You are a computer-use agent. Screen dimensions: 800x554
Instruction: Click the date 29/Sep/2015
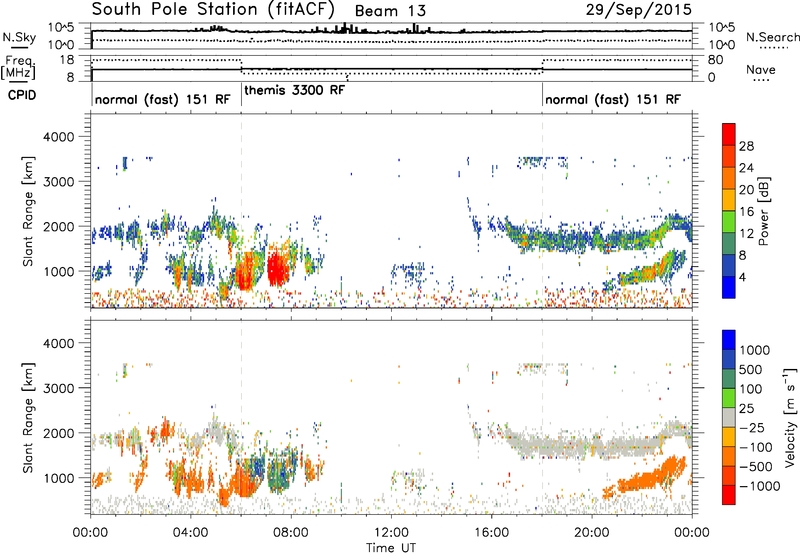pyautogui.click(x=639, y=9)
